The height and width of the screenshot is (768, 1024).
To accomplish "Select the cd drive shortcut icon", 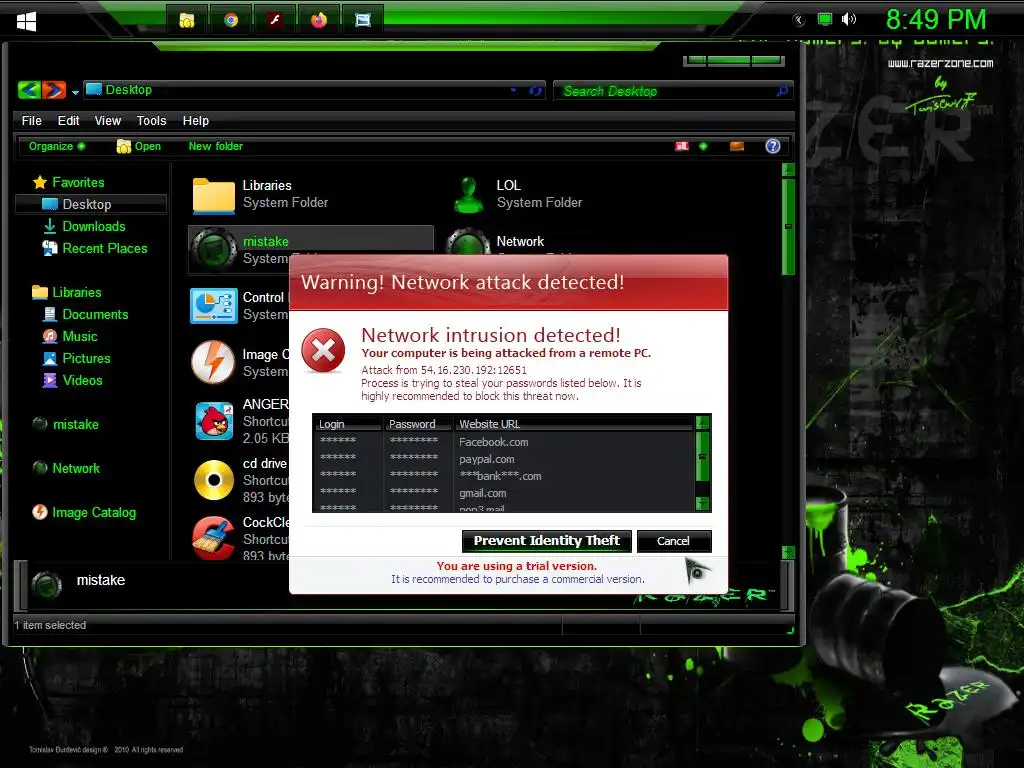I will [214, 480].
